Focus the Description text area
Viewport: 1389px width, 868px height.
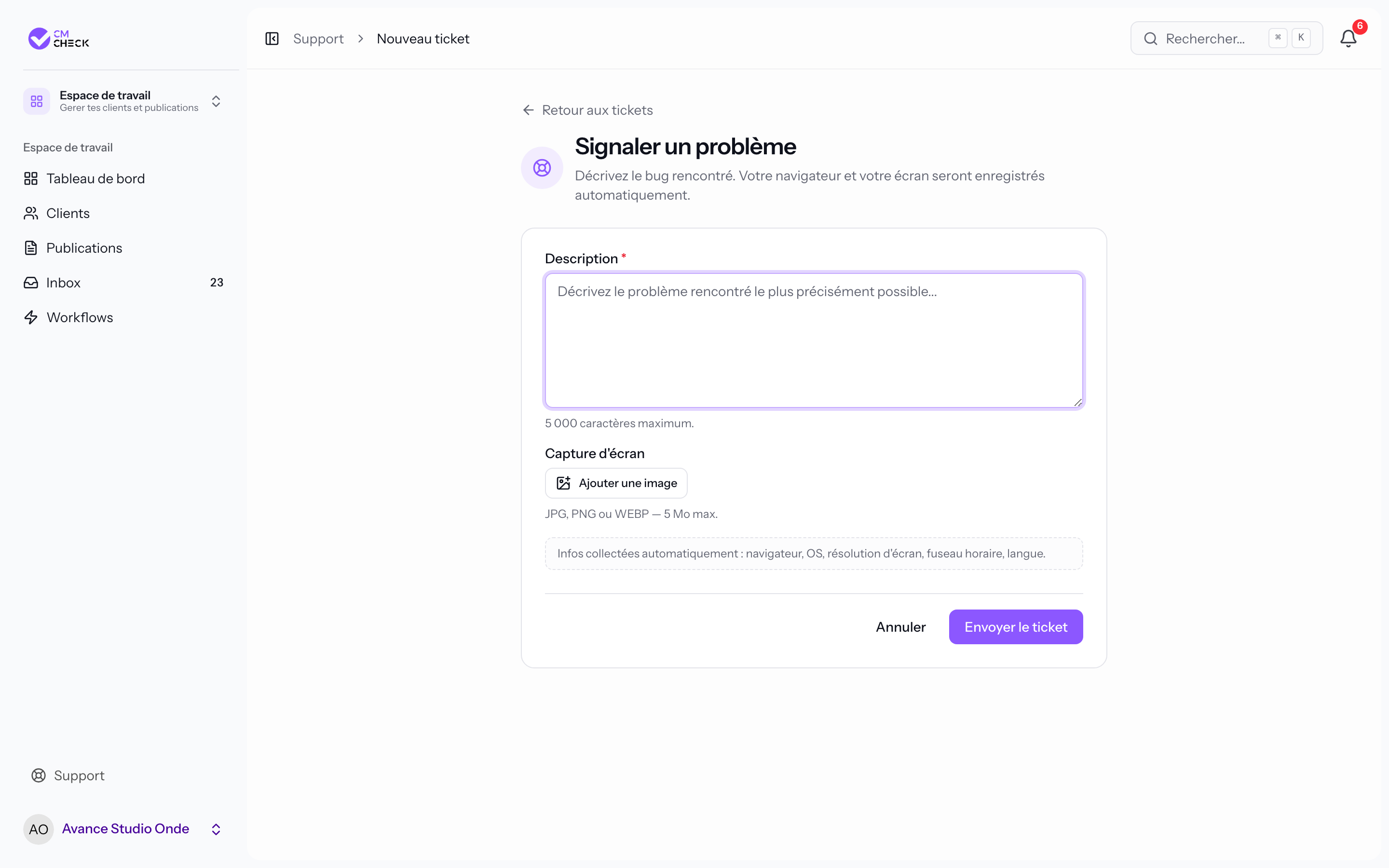click(814, 340)
